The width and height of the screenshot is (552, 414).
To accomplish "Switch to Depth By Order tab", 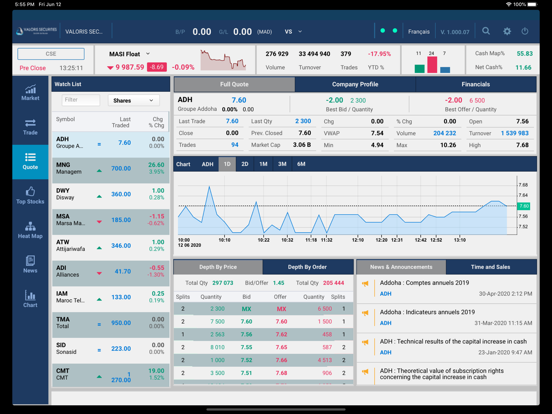I will (x=307, y=267).
